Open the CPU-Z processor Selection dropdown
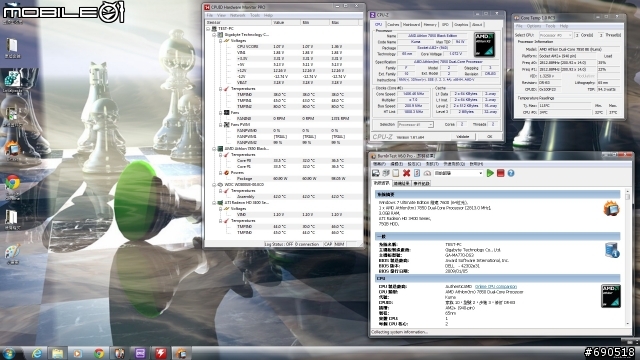The height and width of the screenshot is (360, 640). point(415,124)
